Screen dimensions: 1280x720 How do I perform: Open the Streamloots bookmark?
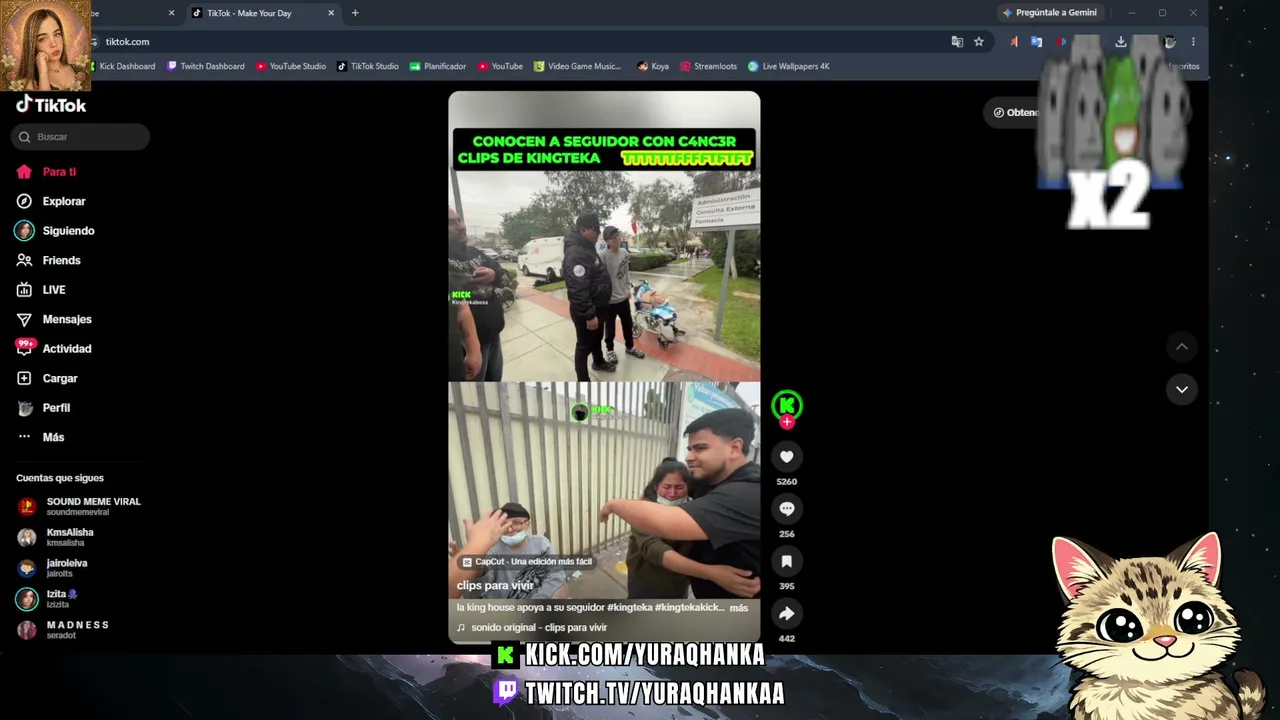click(708, 66)
